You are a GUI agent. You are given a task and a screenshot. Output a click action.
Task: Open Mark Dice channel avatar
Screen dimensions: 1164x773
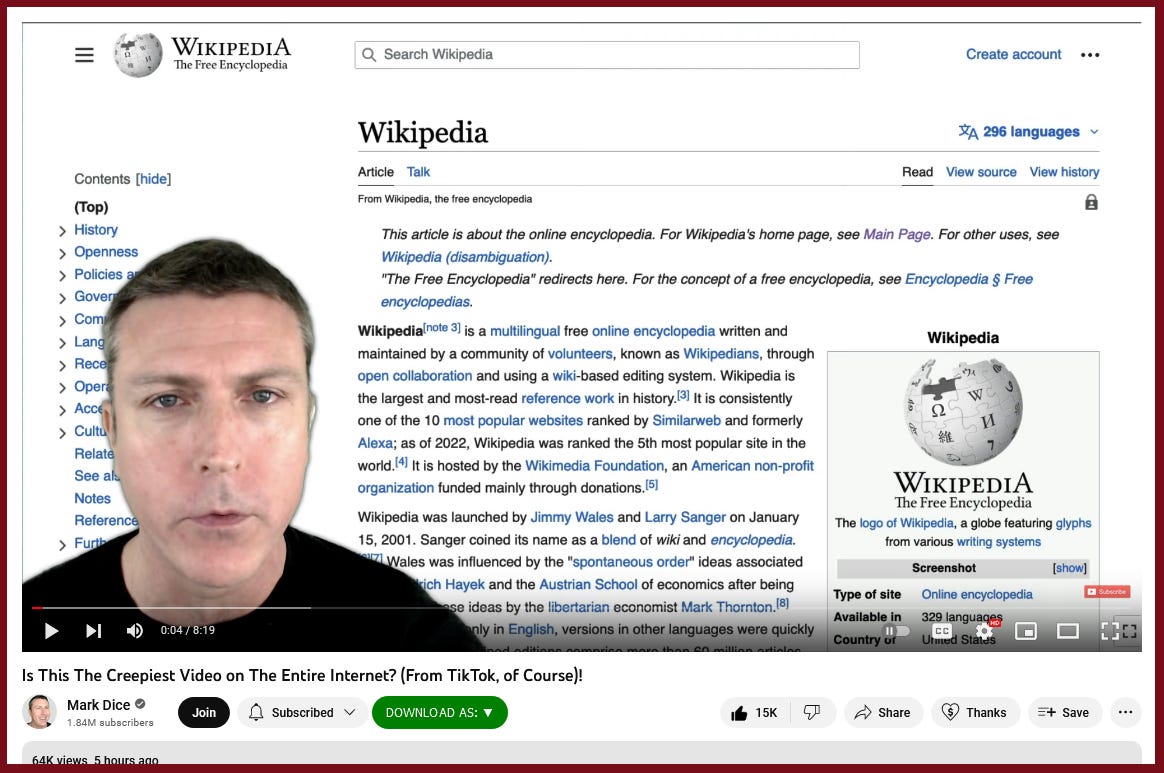coord(39,711)
